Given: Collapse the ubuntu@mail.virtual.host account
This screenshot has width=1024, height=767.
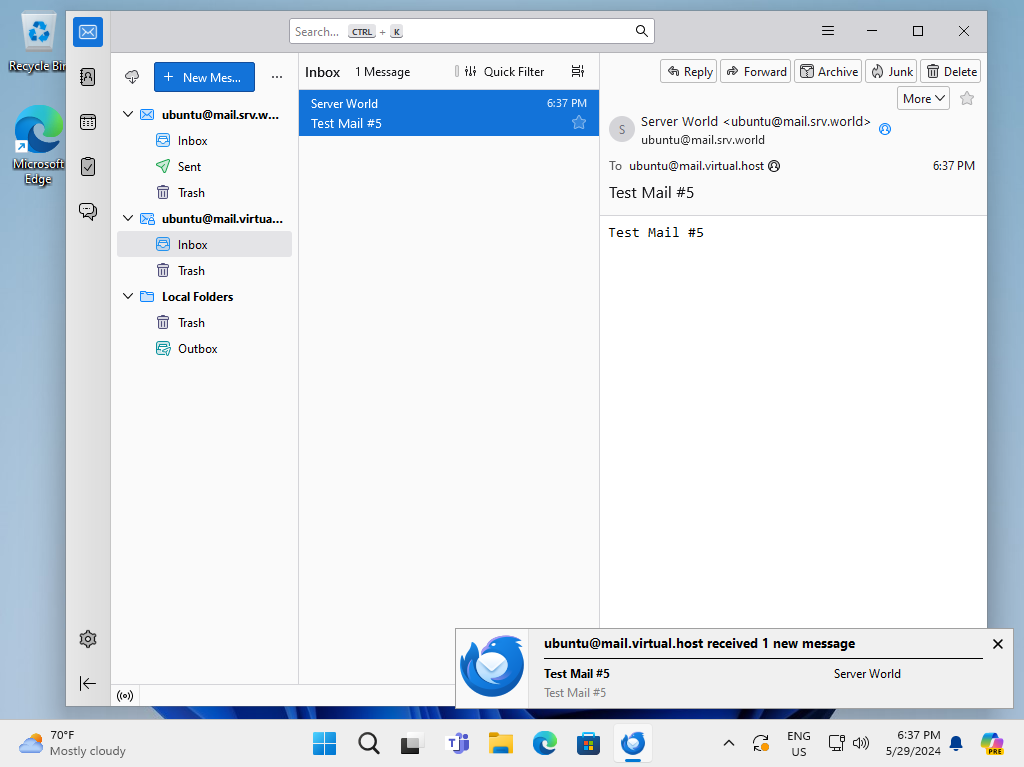Looking at the screenshot, I should point(128,218).
